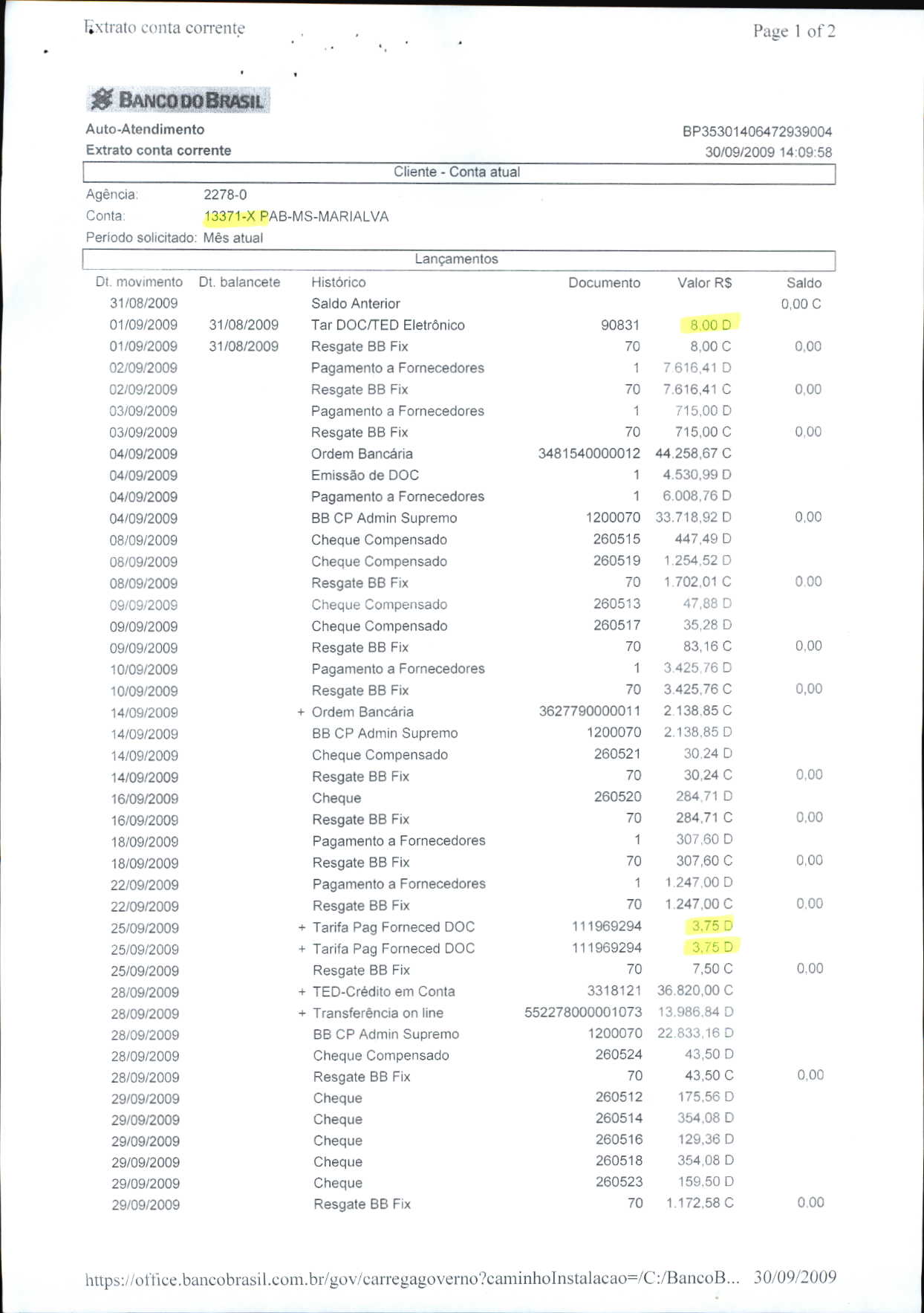Click the value 7.616,41 D

click(697, 368)
